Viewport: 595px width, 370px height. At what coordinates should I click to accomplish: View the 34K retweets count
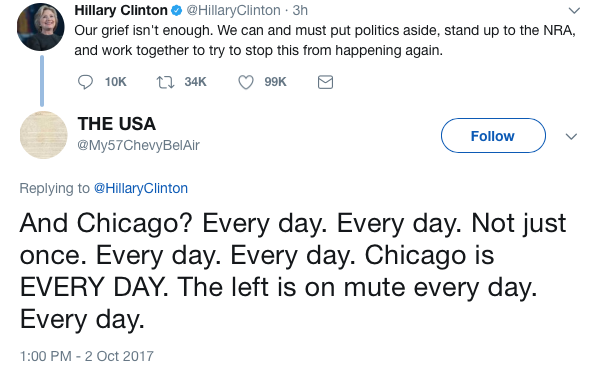(195, 82)
